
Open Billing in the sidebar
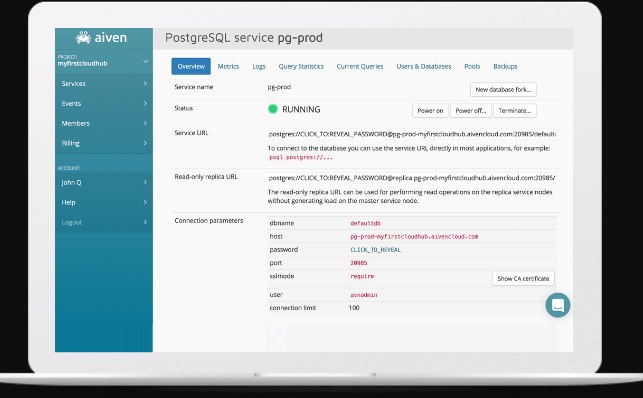(x=104, y=143)
